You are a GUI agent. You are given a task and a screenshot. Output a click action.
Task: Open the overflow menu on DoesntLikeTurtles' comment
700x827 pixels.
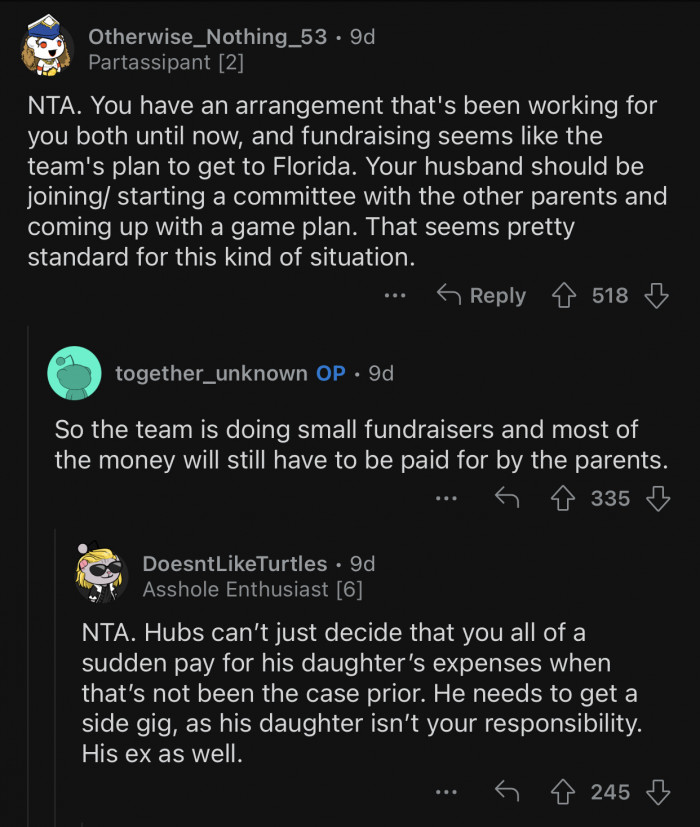tap(445, 791)
